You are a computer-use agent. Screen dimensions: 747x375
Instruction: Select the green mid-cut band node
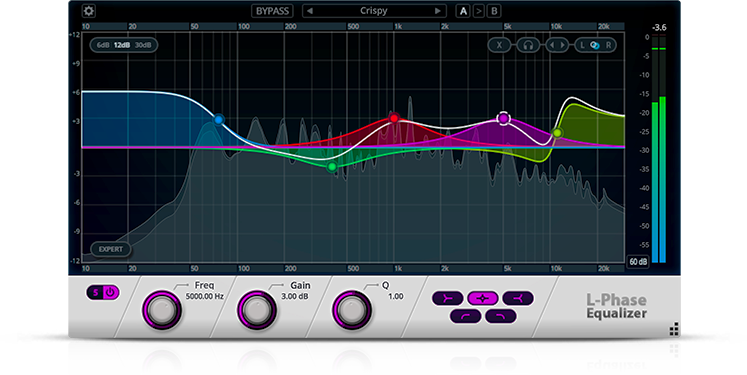pos(332,167)
